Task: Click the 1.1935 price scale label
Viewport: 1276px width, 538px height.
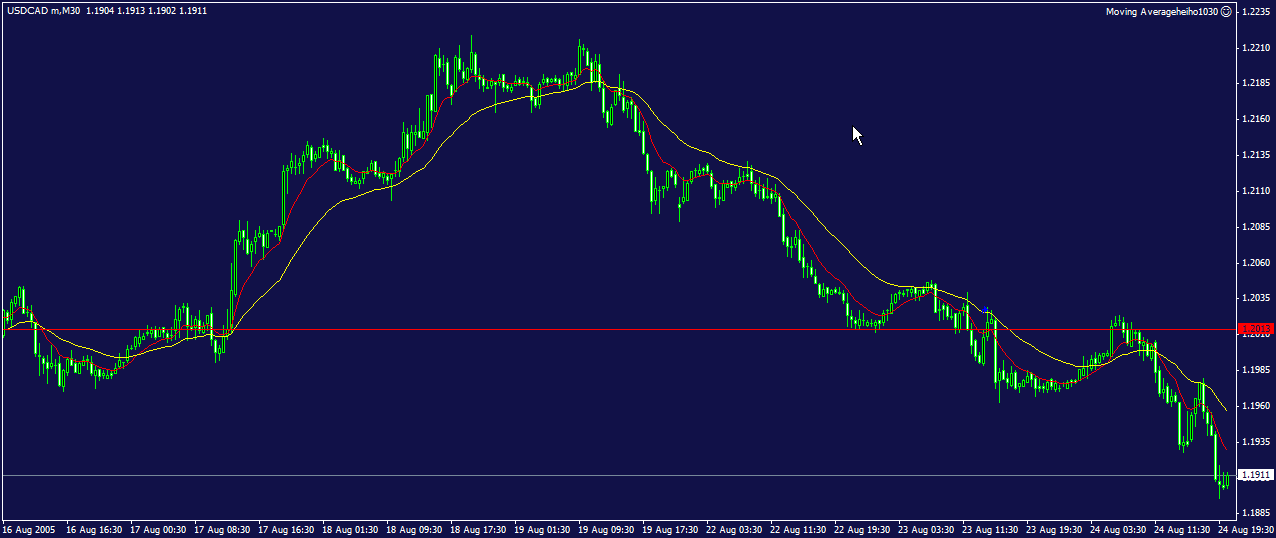Action: pos(1255,441)
